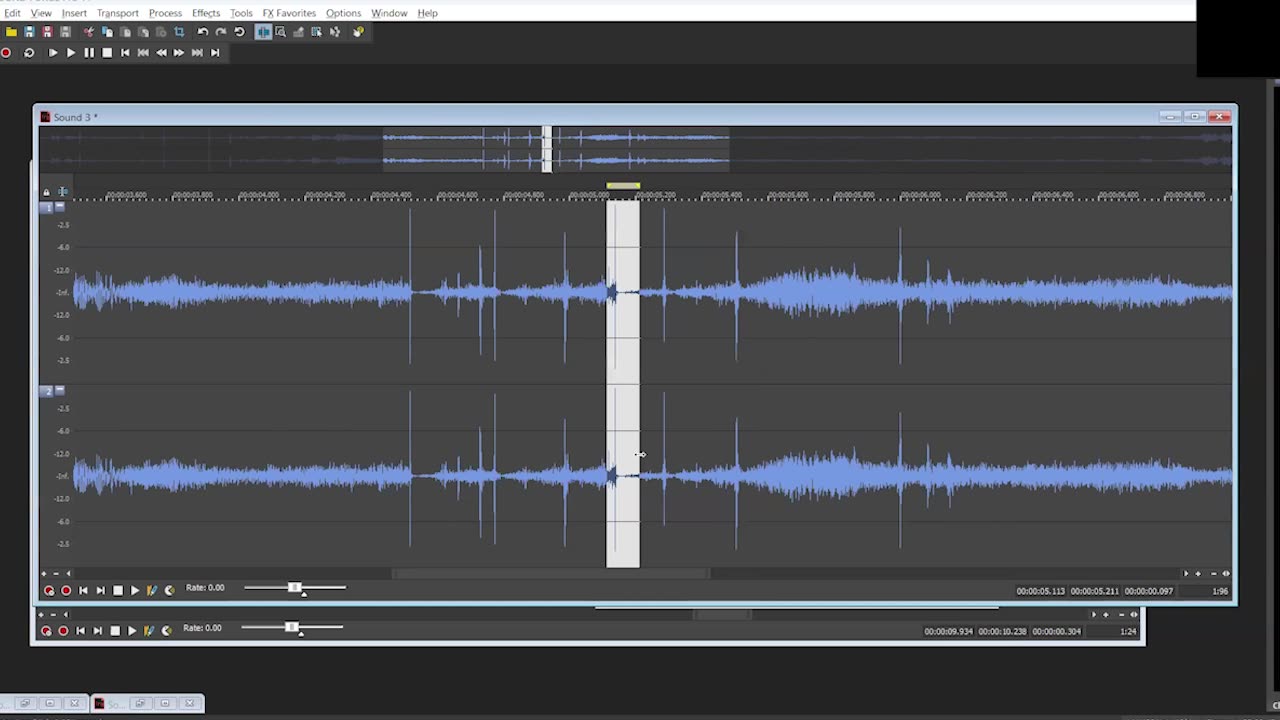This screenshot has height=720, width=1280.
Task: Play audio in the back window transport
Action: (x=132, y=631)
